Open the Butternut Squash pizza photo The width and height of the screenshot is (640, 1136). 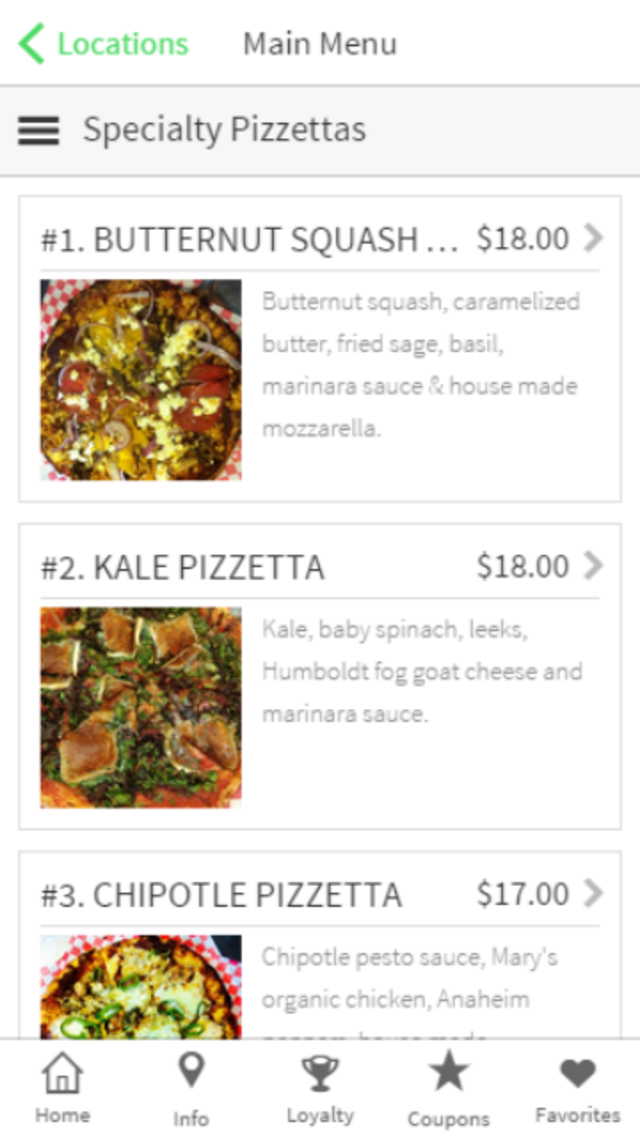coord(141,380)
